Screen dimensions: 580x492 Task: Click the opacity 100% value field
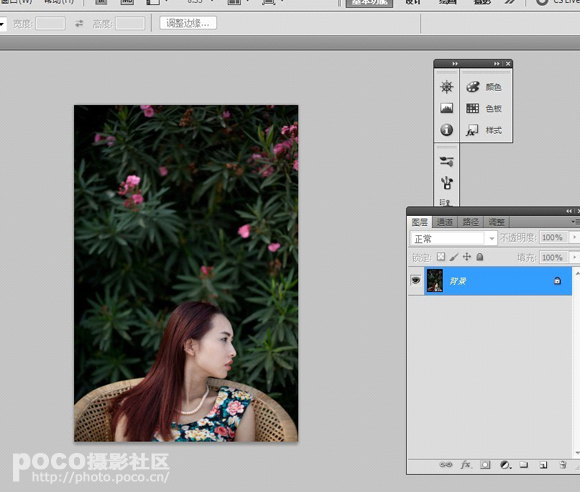[x=553, y=237]
